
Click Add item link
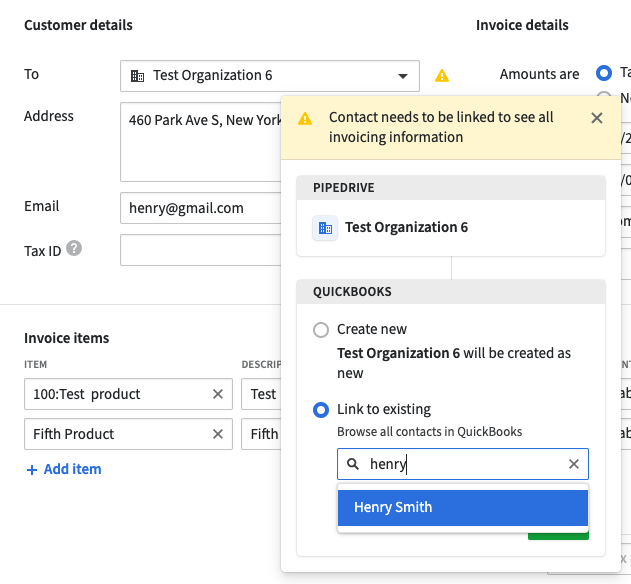coord(64,469)
